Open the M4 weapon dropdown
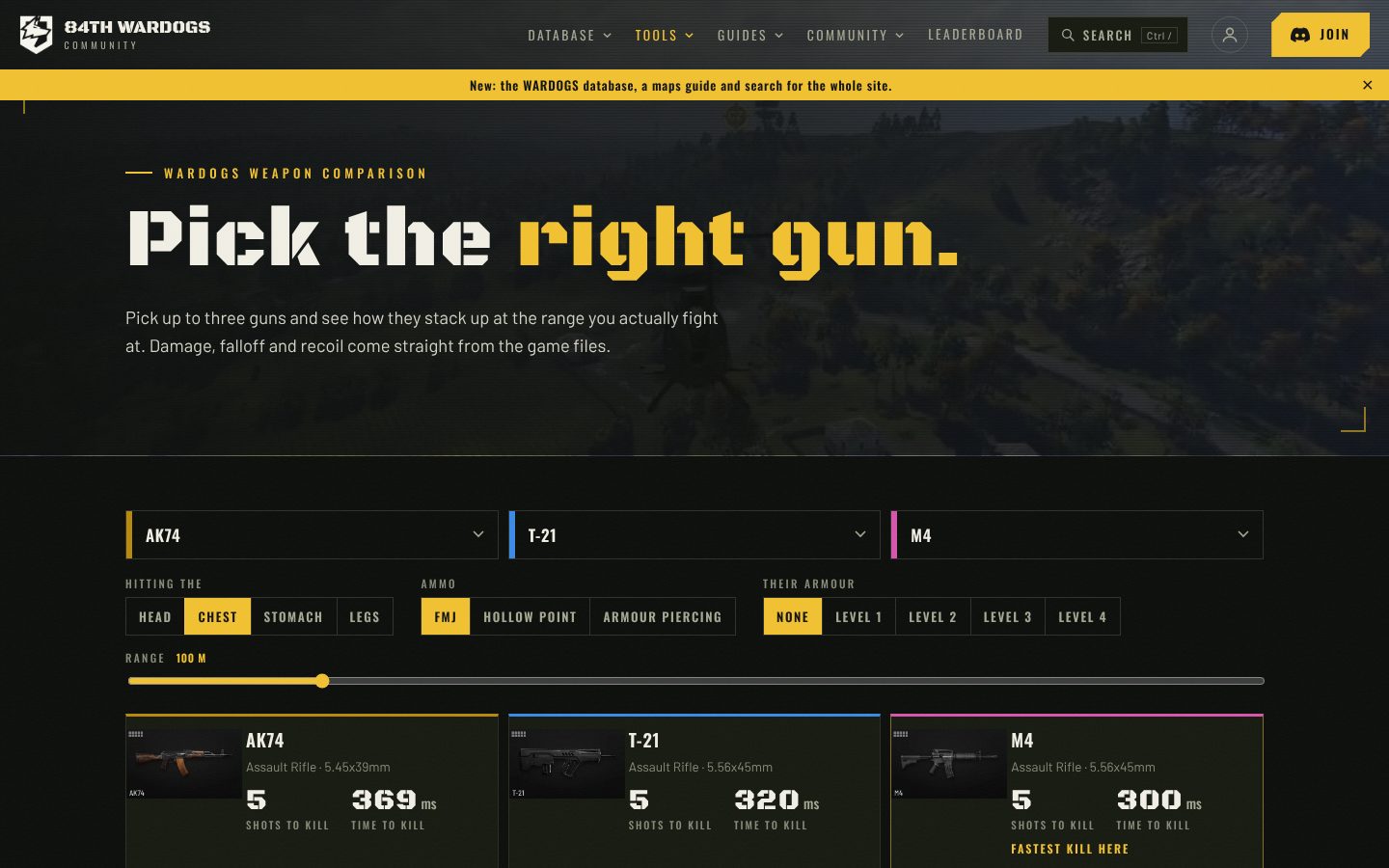1389x868 pixels. [1076, 535]
